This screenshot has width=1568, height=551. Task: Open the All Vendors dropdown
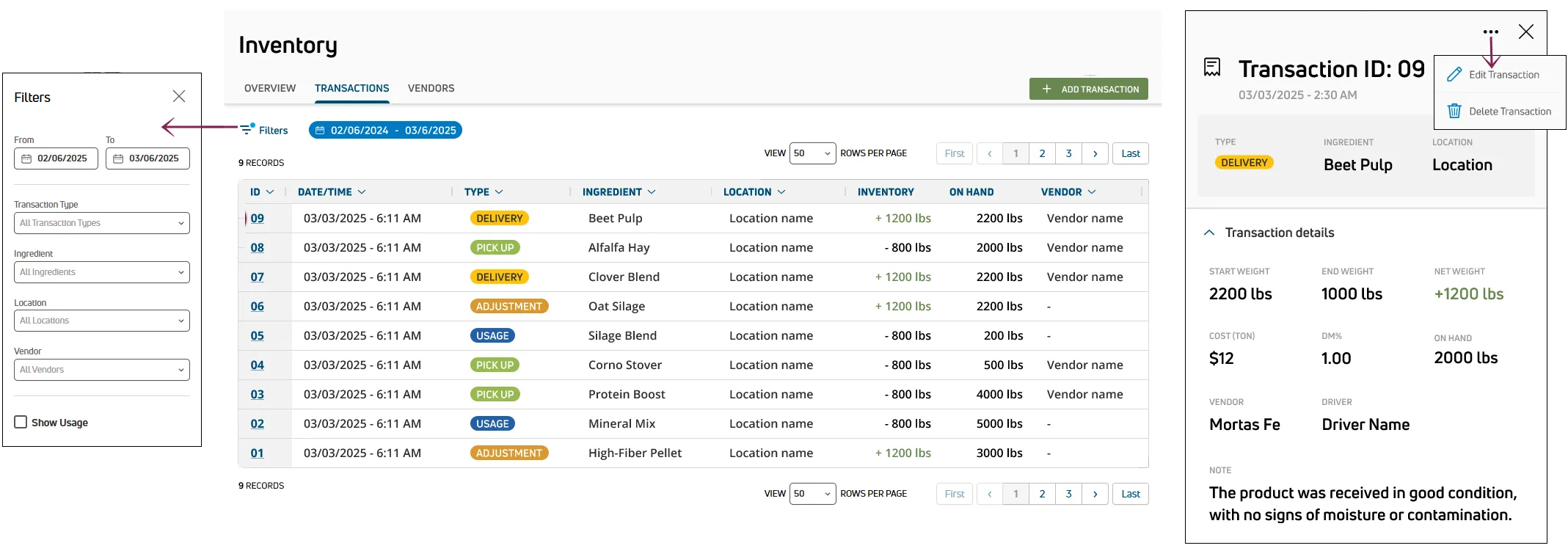pyautogui.click(x=102, y=370)
